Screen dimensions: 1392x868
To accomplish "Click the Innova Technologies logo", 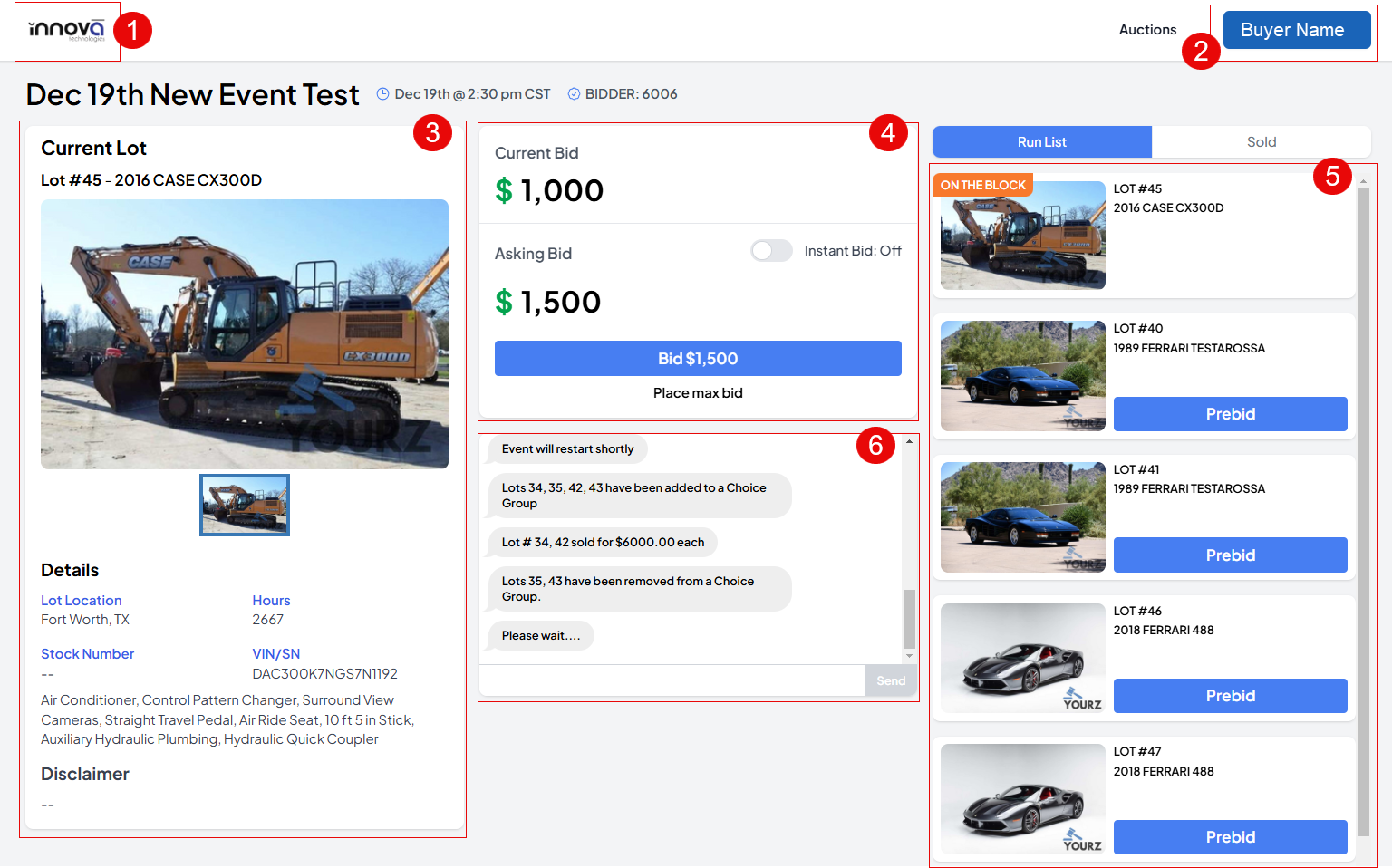I will 67,31.
